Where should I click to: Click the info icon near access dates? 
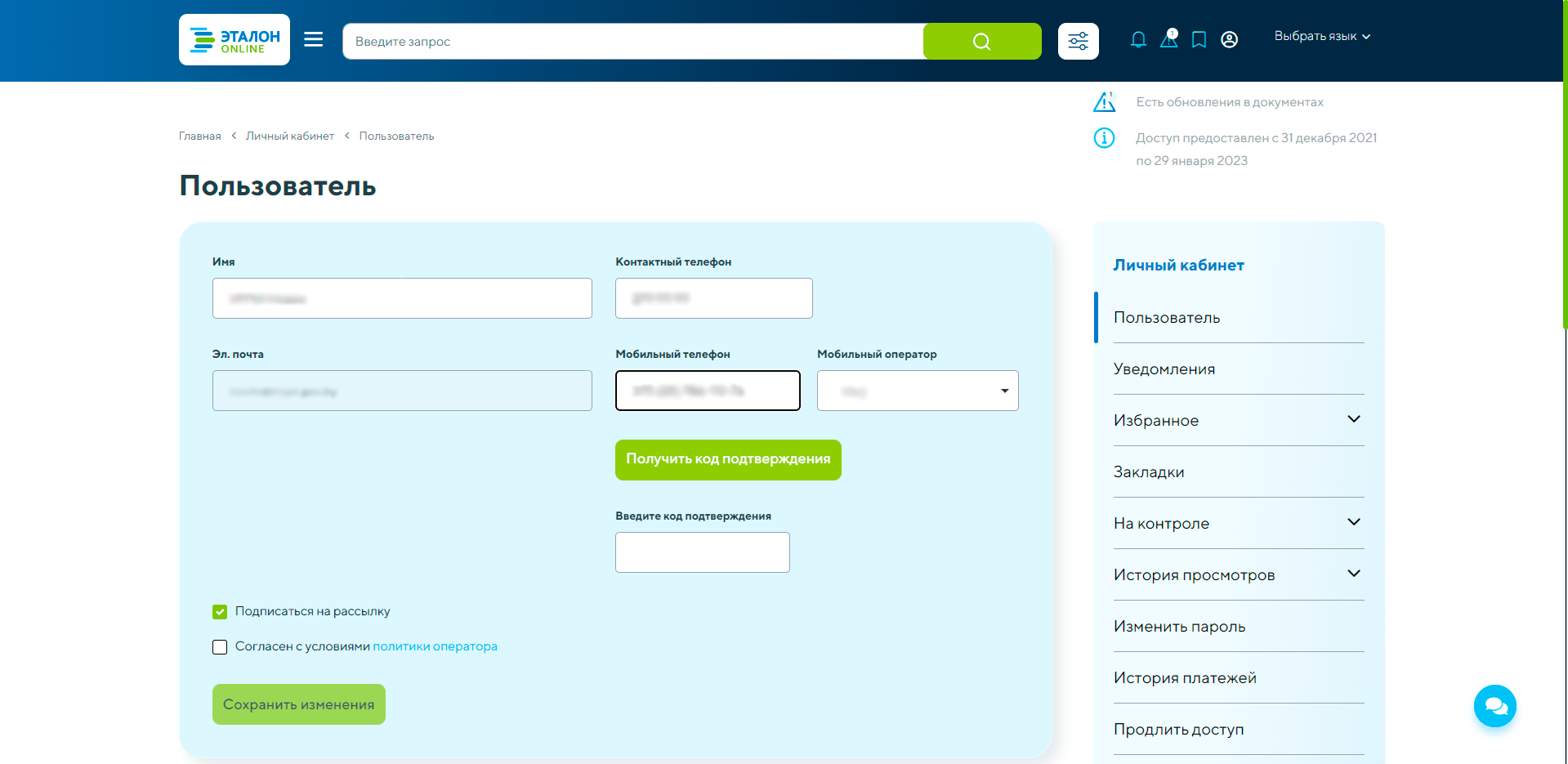[x=1104, y=138]
